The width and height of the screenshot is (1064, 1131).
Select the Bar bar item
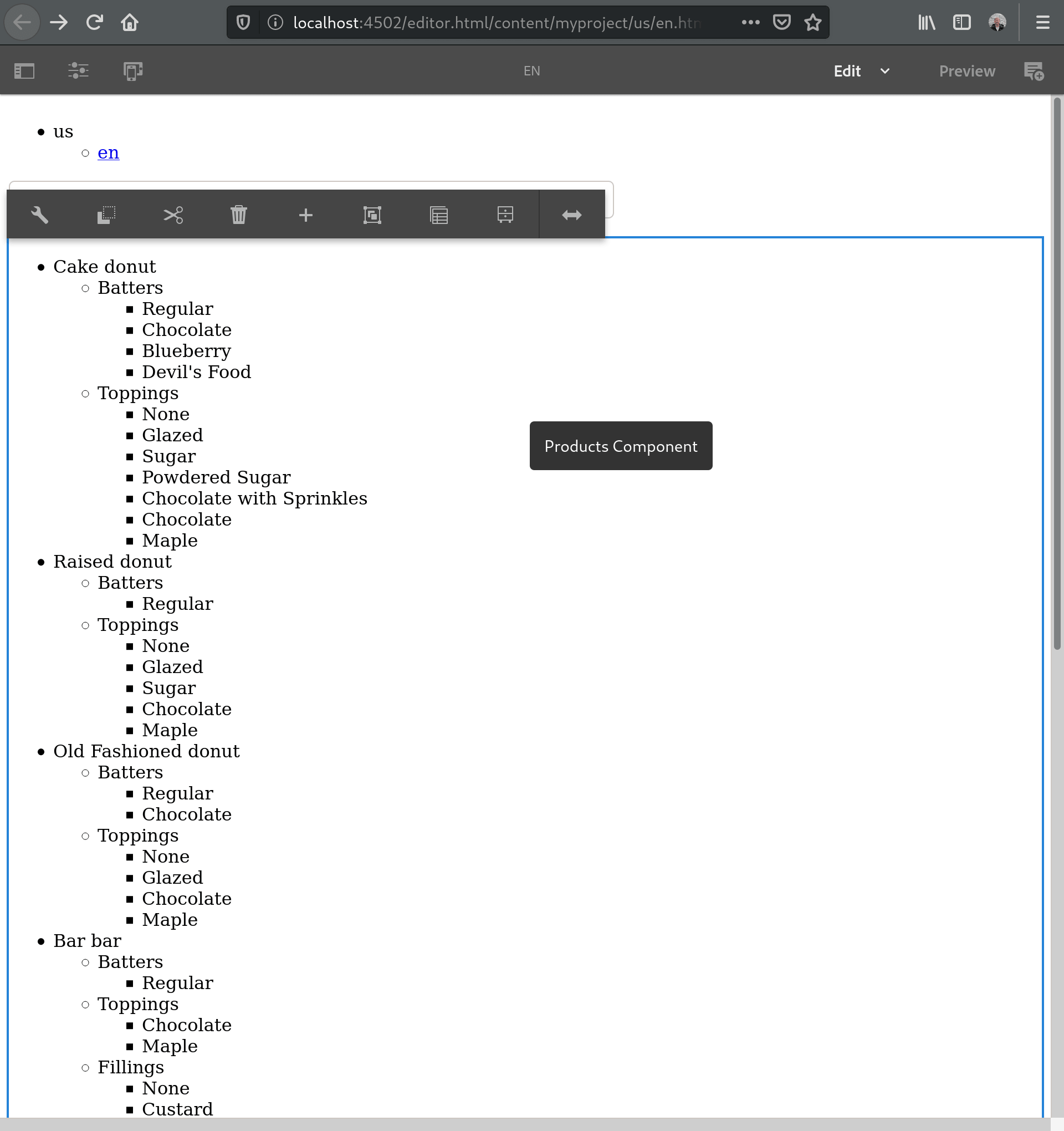(88, 940)
